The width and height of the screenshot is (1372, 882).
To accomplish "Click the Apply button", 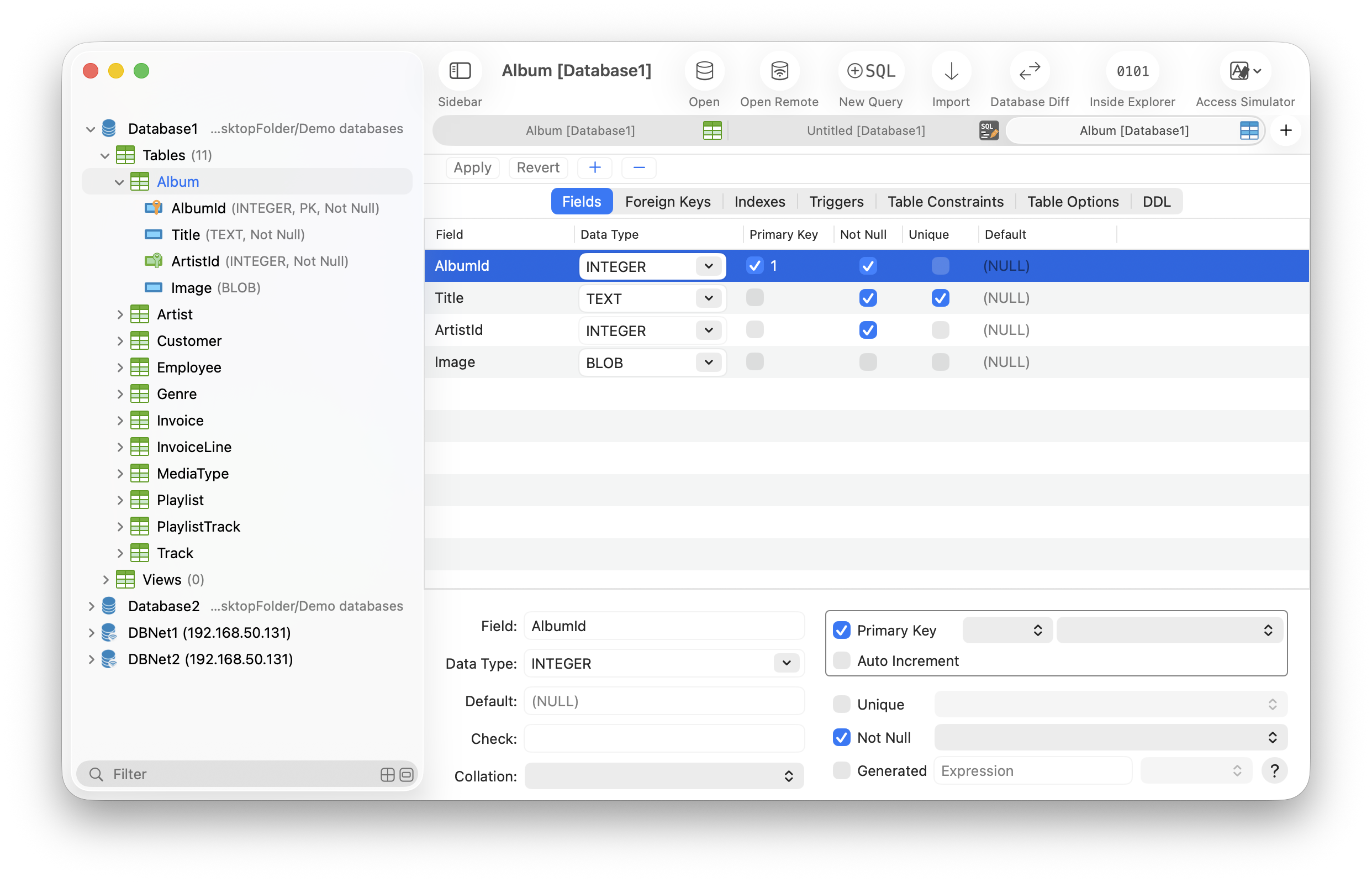I will 472,167.
